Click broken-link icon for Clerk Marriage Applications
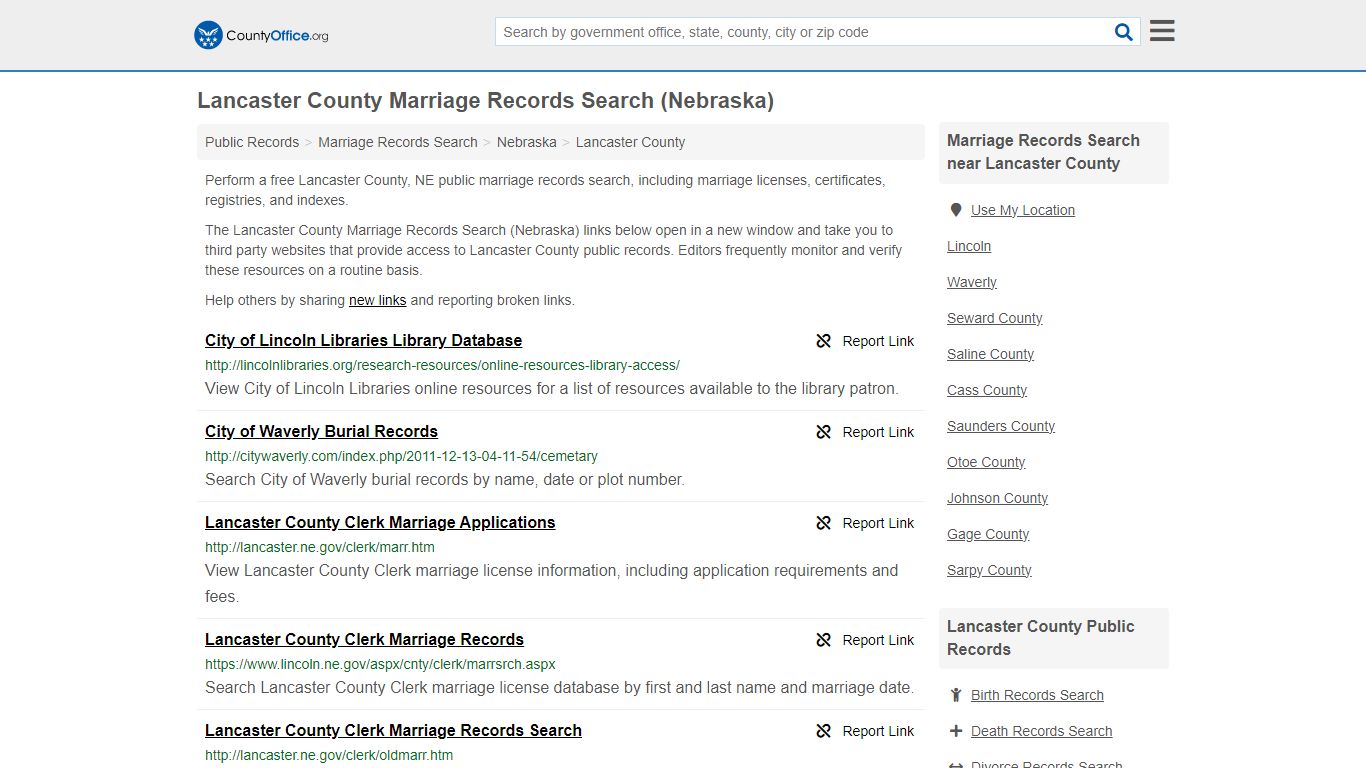1366x768 pixels. (x=824, y=523)
